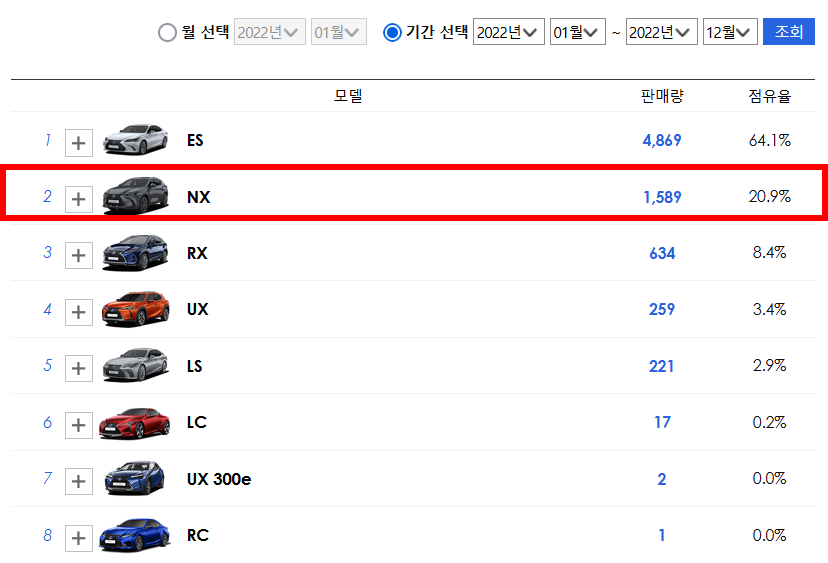Click the 2.9% market share value

769,365
